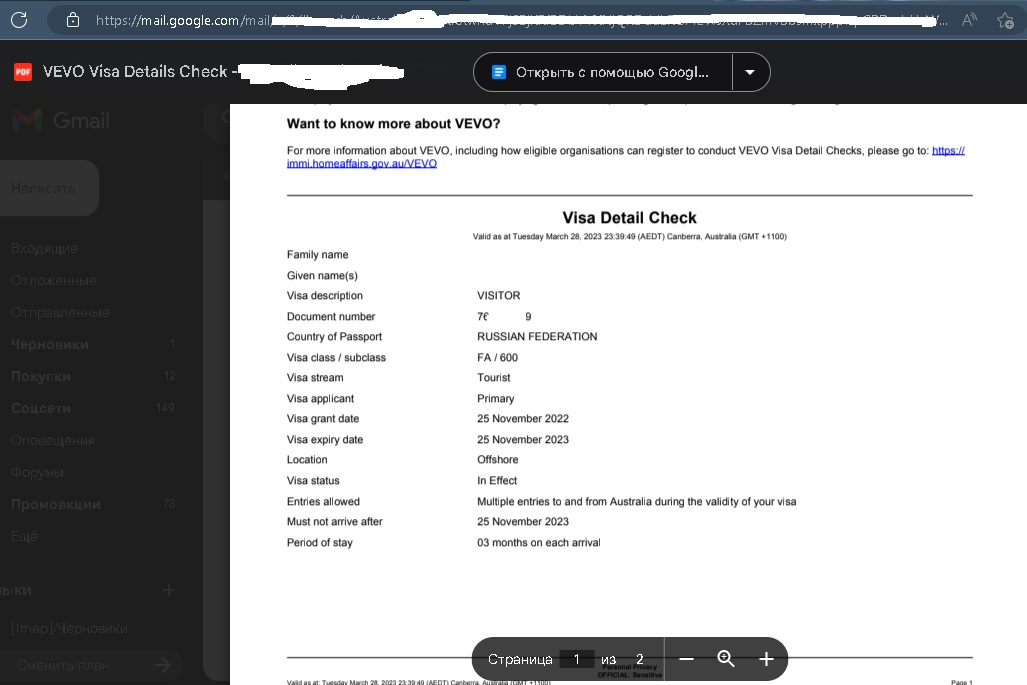The width and height of the screenshot is (1027, 685).
Task: Add page to favorites star icon
Action: (x=1005, y=20)
